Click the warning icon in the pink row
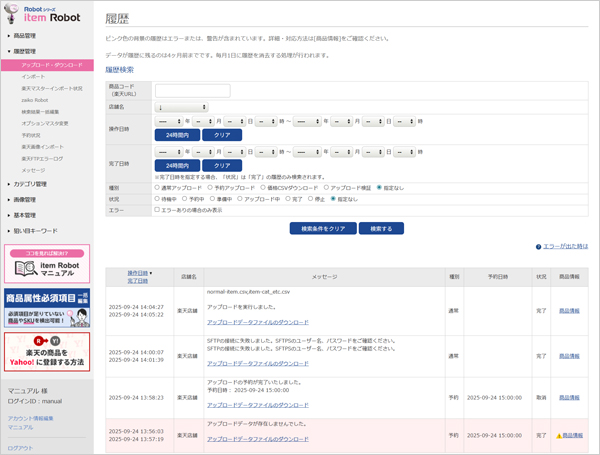Image resolution: width=600 pixels, height=455 pixels. tap(559, 436)
